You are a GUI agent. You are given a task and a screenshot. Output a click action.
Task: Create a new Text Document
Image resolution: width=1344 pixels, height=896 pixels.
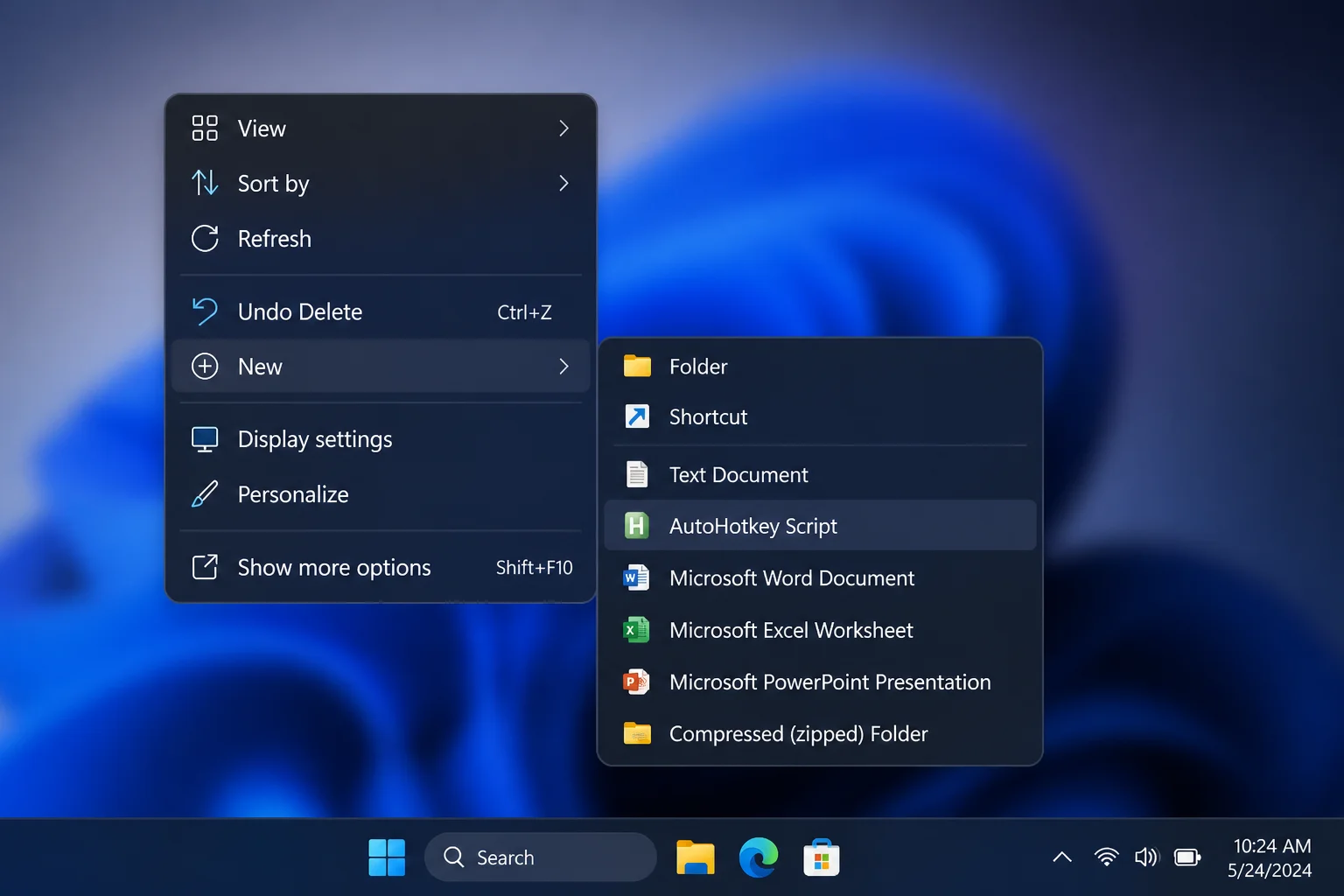click(x=820, y=474)
